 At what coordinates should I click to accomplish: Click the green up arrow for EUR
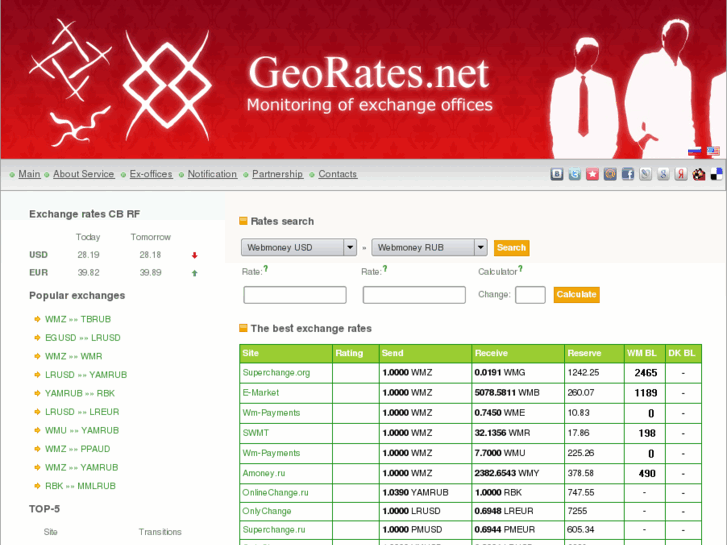pyautogui.click(x=195, y=273)
